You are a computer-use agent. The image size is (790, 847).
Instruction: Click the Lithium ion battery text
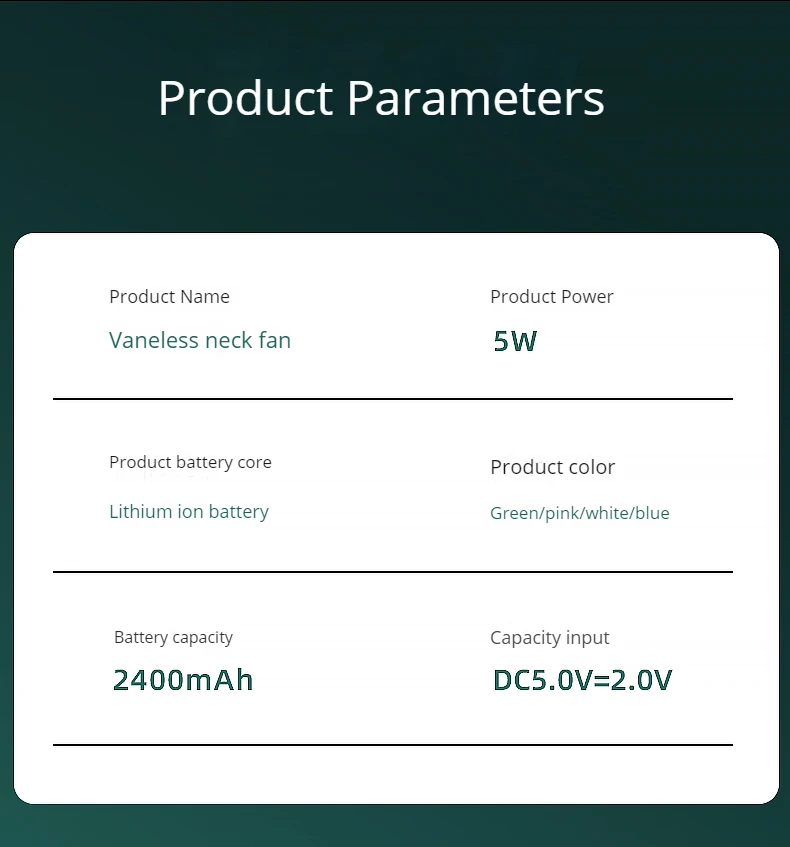coord(189,512)
